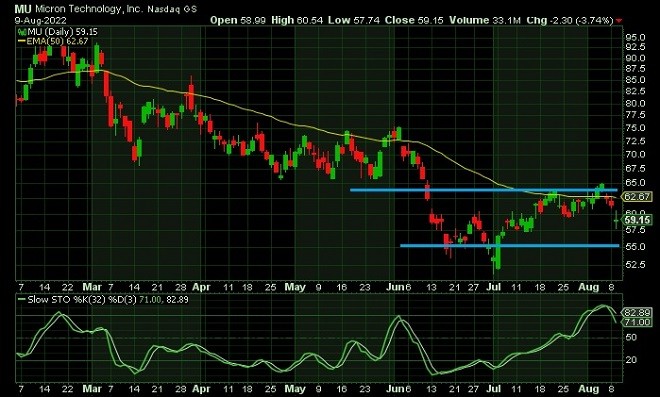Screen dimensions: 660x397
Task: Click Mar on the price chart date axis
Action: coord(92,287)
